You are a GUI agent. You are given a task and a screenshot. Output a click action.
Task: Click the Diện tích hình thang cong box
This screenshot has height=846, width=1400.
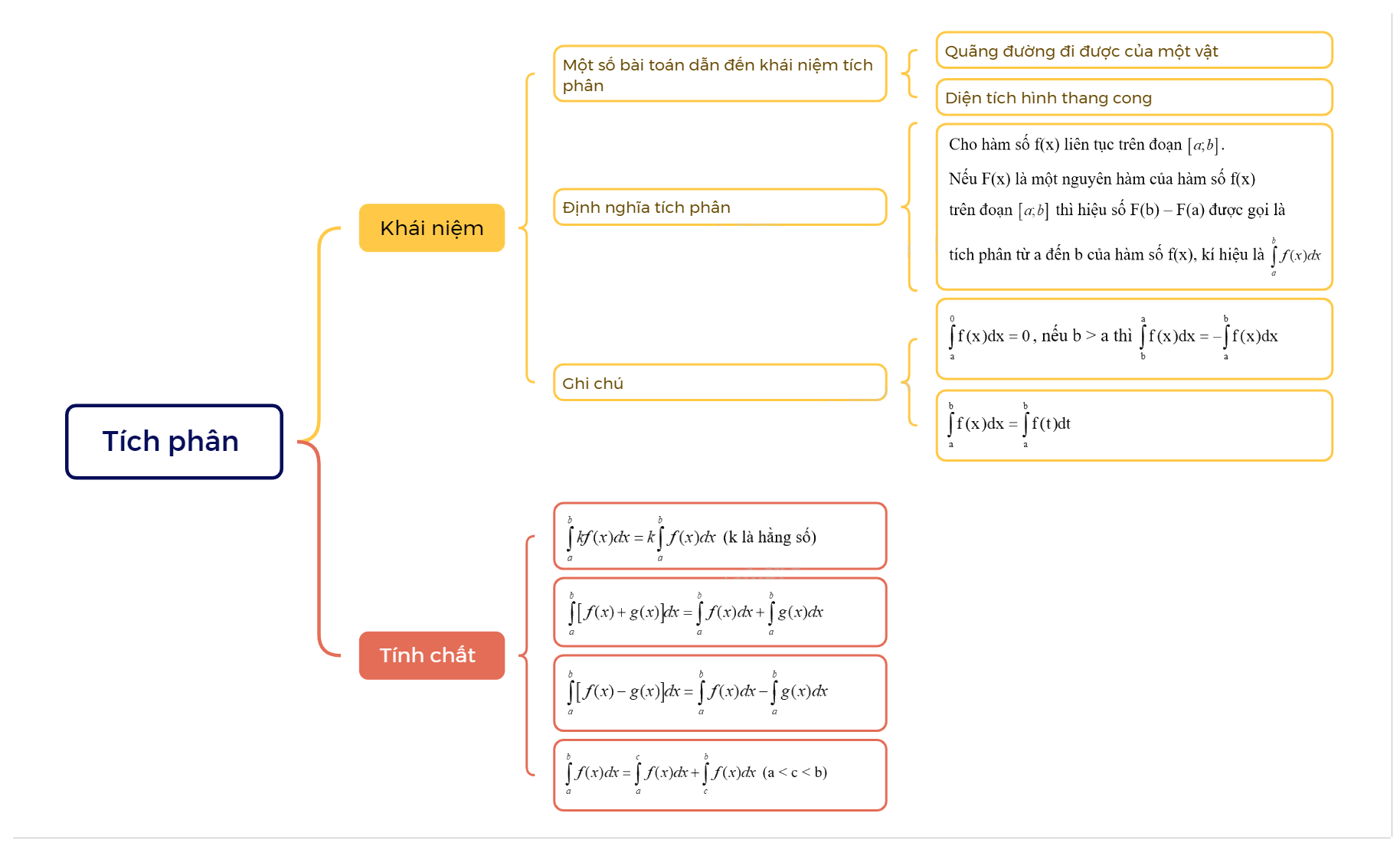click(x=1133, y=98)
